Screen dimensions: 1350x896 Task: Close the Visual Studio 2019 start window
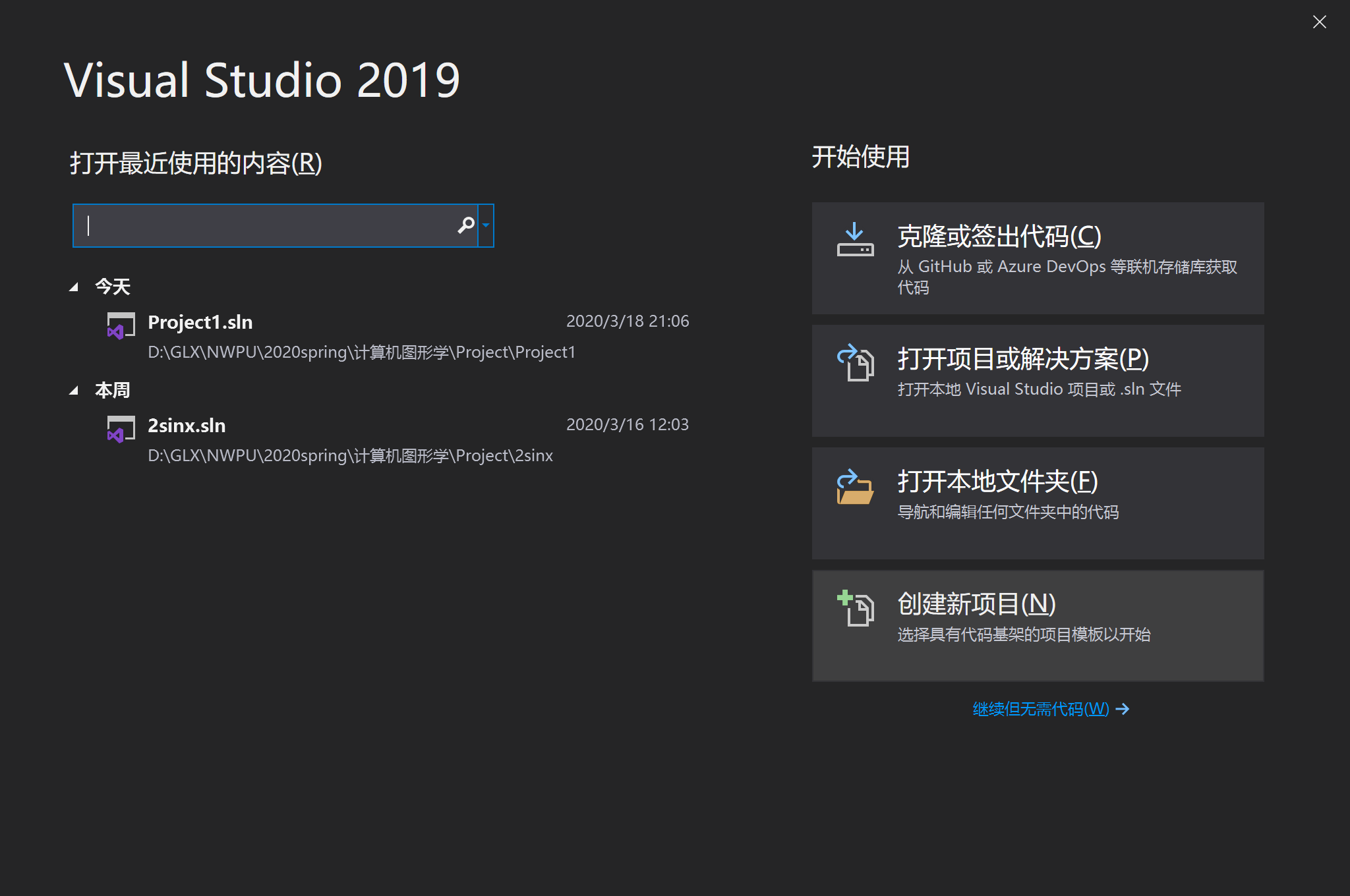(x=1319, y=22)
